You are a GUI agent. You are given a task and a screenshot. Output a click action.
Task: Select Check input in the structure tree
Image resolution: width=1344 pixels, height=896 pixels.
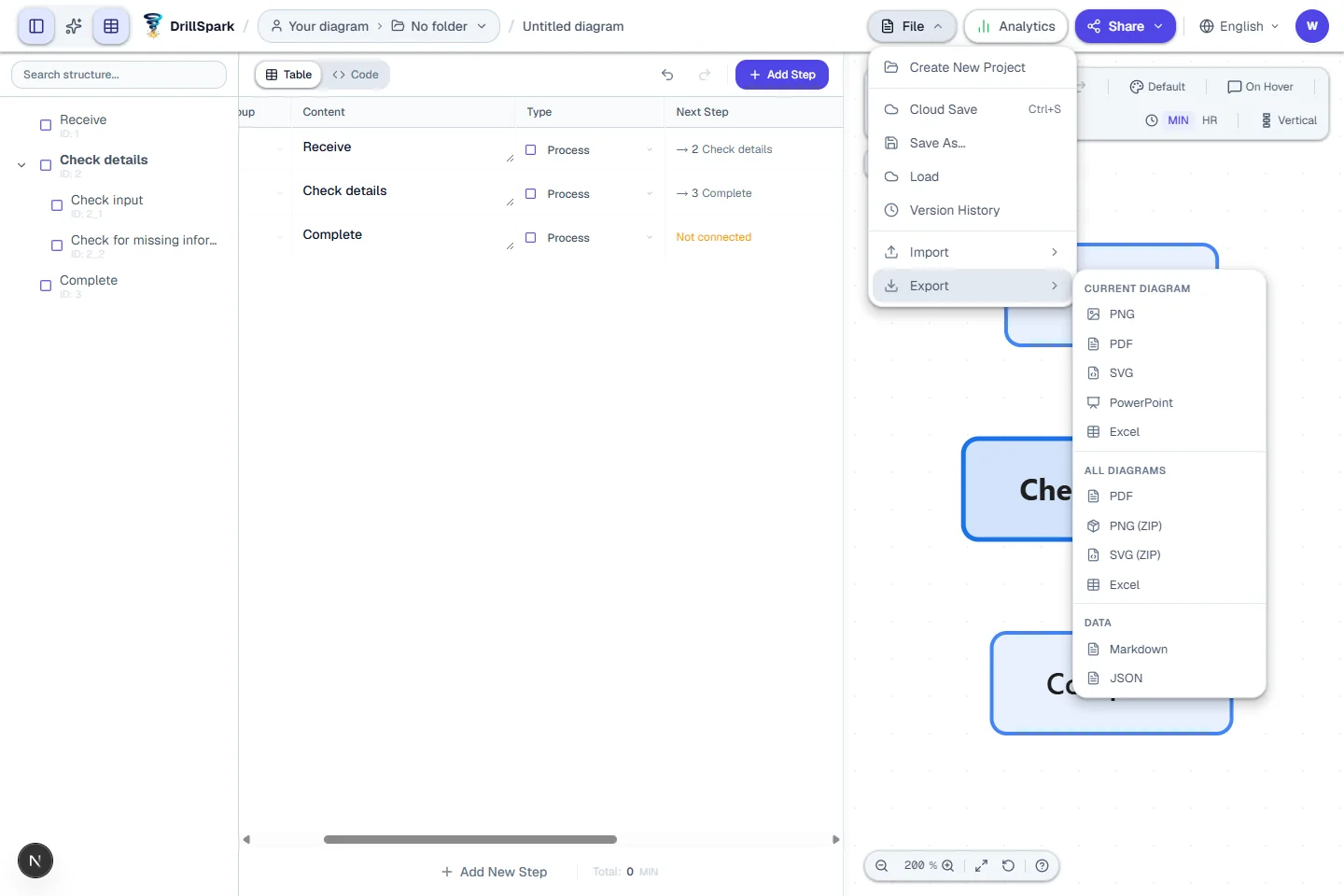tap(106, 200)
